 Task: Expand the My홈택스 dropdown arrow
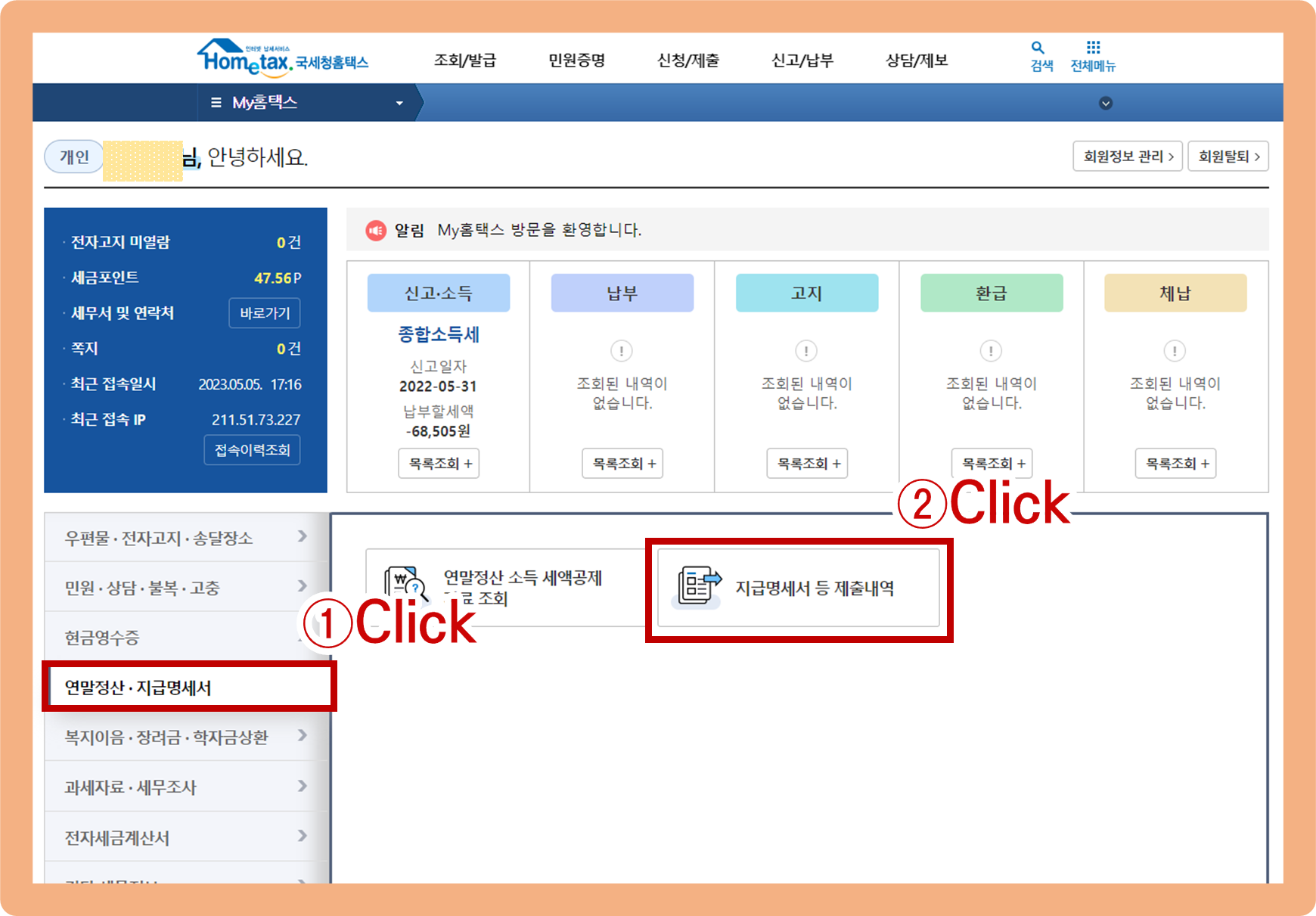pyautogui.click(x=399, y=103)
